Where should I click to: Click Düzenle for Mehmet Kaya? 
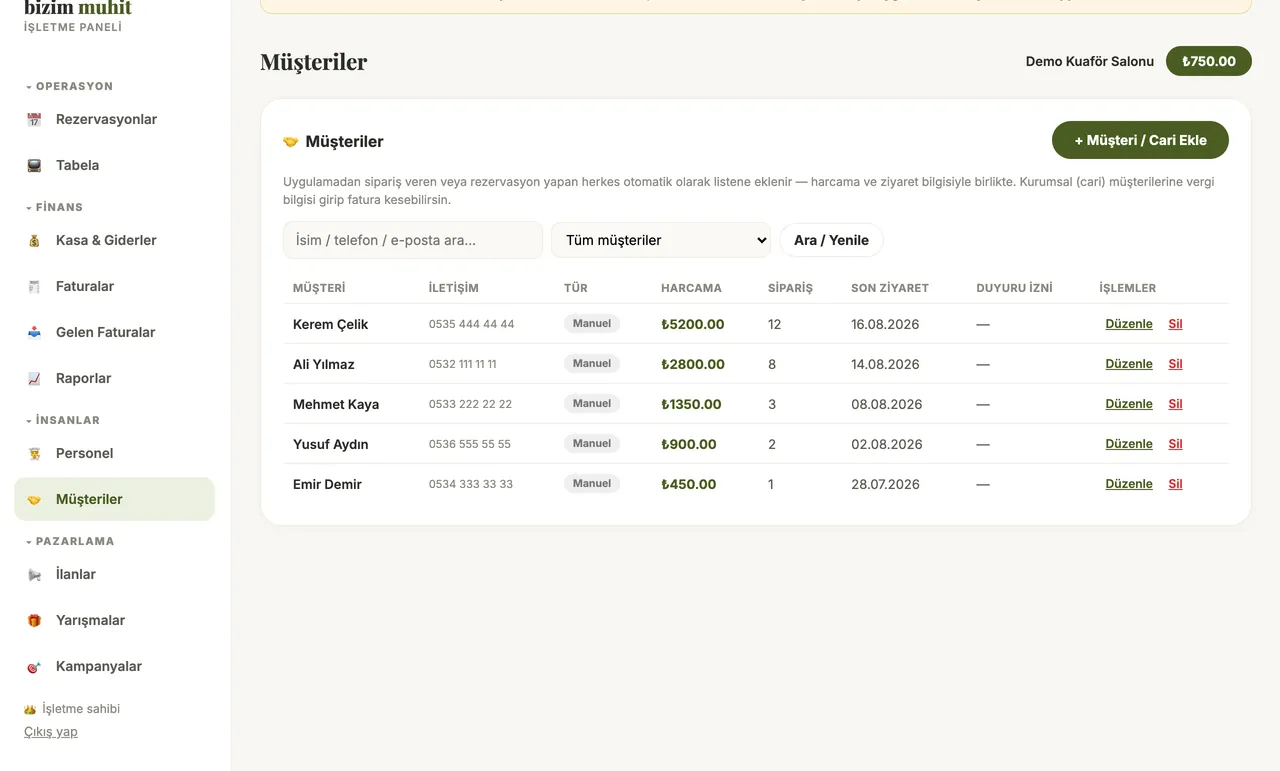pos(1129,404)
